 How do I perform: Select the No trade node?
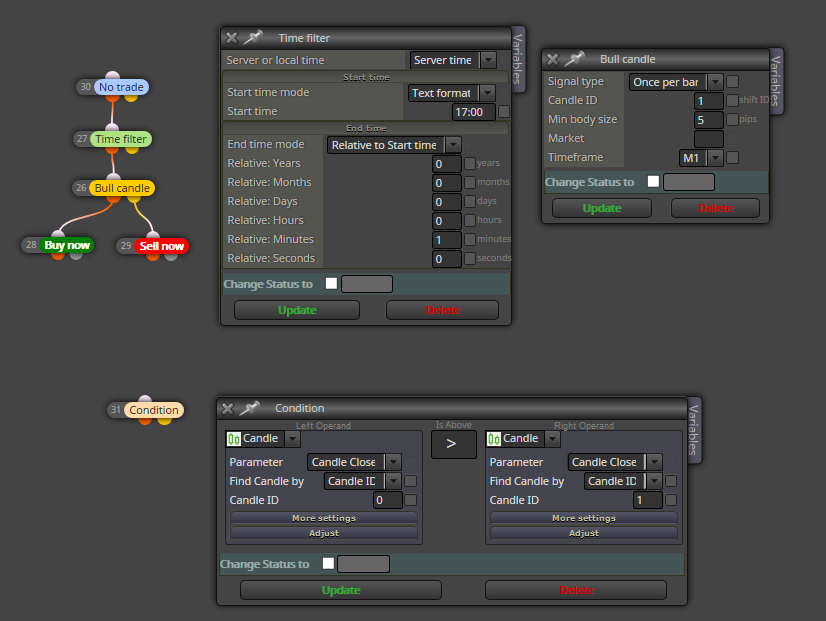coord(121,87)
